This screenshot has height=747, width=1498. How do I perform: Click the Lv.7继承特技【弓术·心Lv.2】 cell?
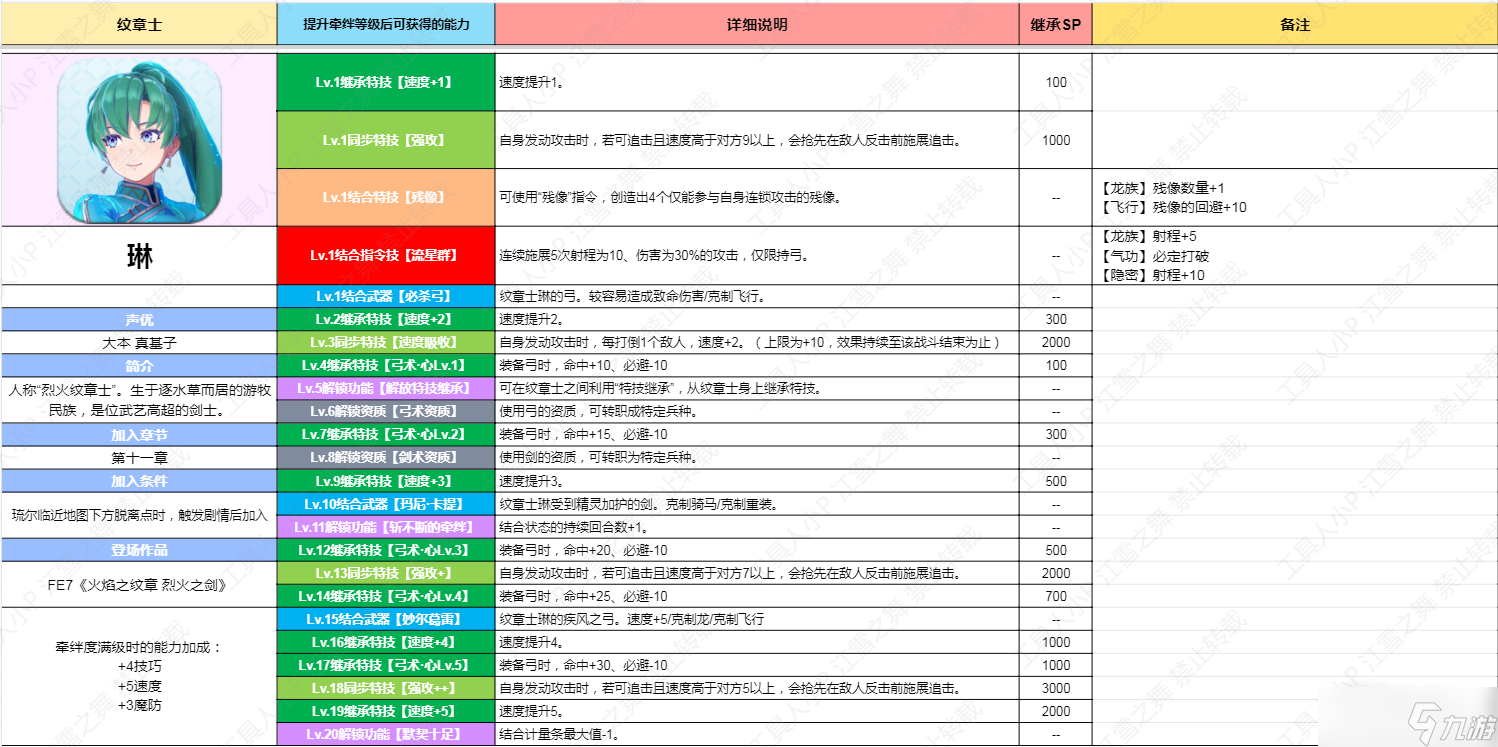pyautogui.click(x=386, y=435)
